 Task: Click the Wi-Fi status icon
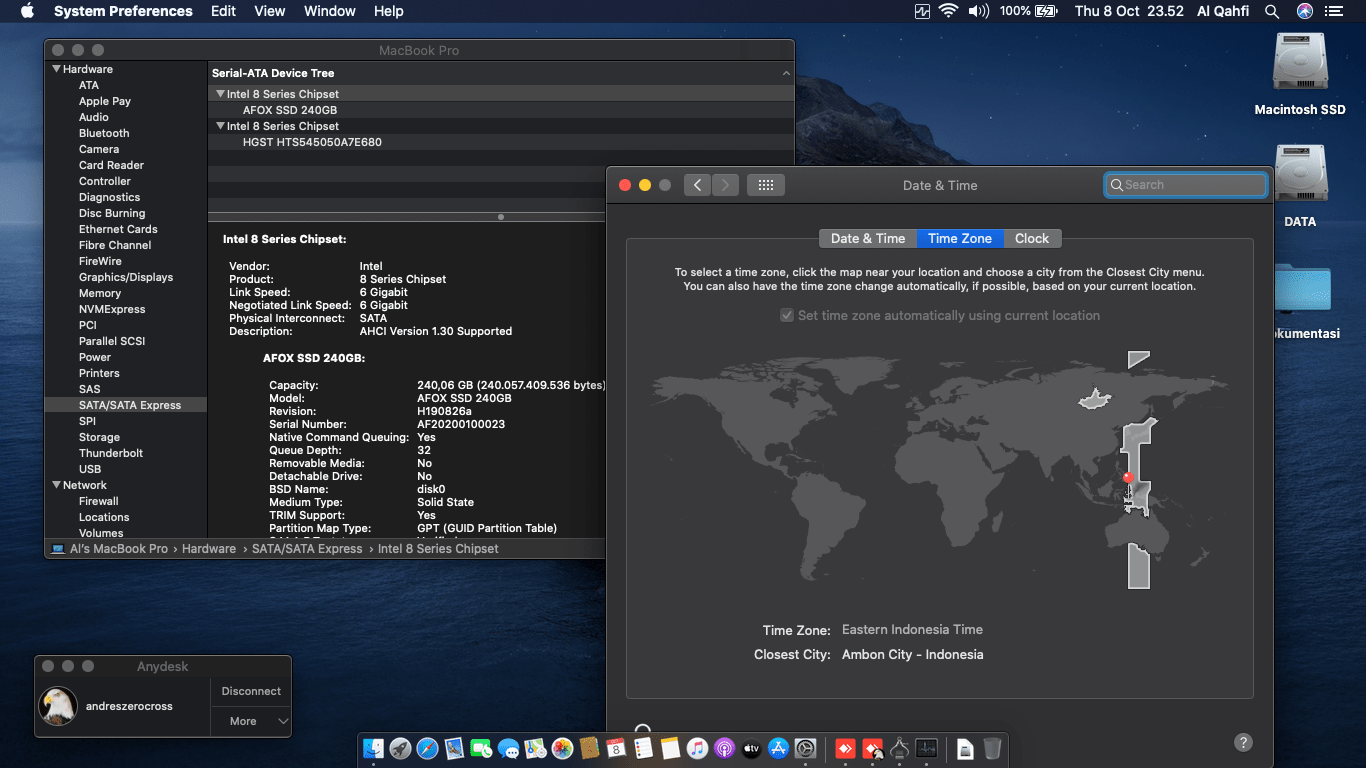click(x=946, y=11)
